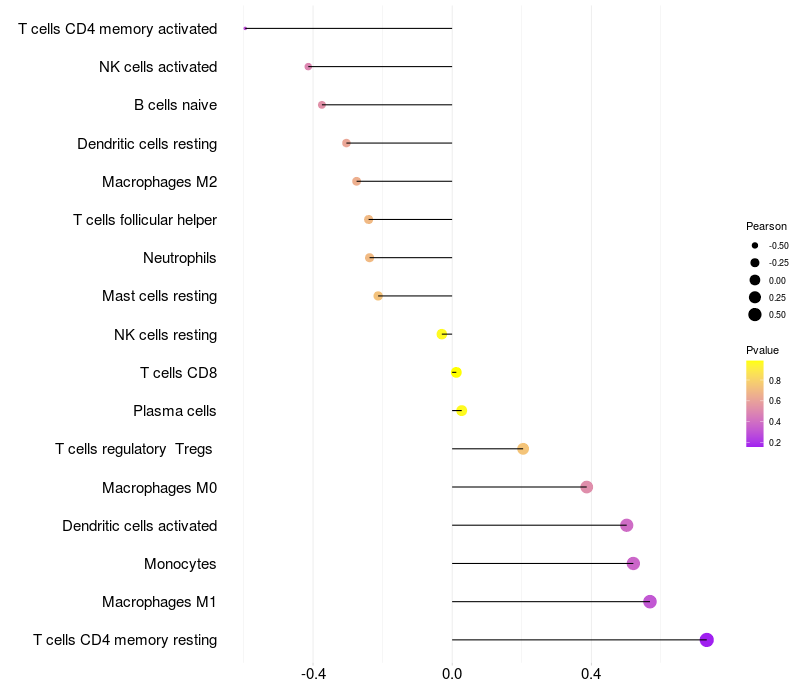800x700 pixels.
Task: Click the B cells naive dot
Action: click(322, 105)
